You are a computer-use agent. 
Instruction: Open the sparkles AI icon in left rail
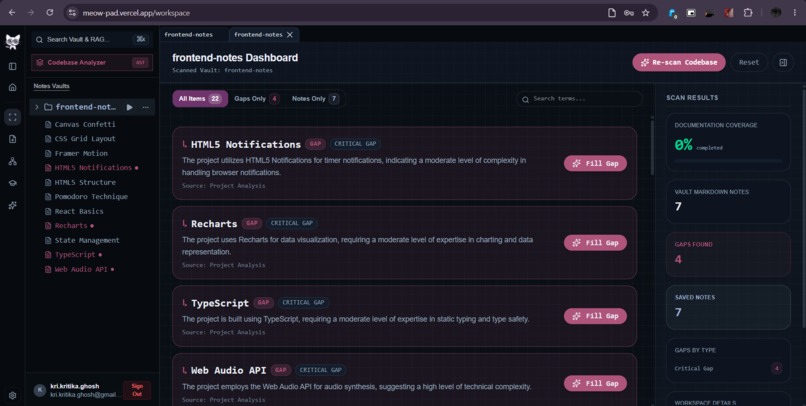point(13,206)
